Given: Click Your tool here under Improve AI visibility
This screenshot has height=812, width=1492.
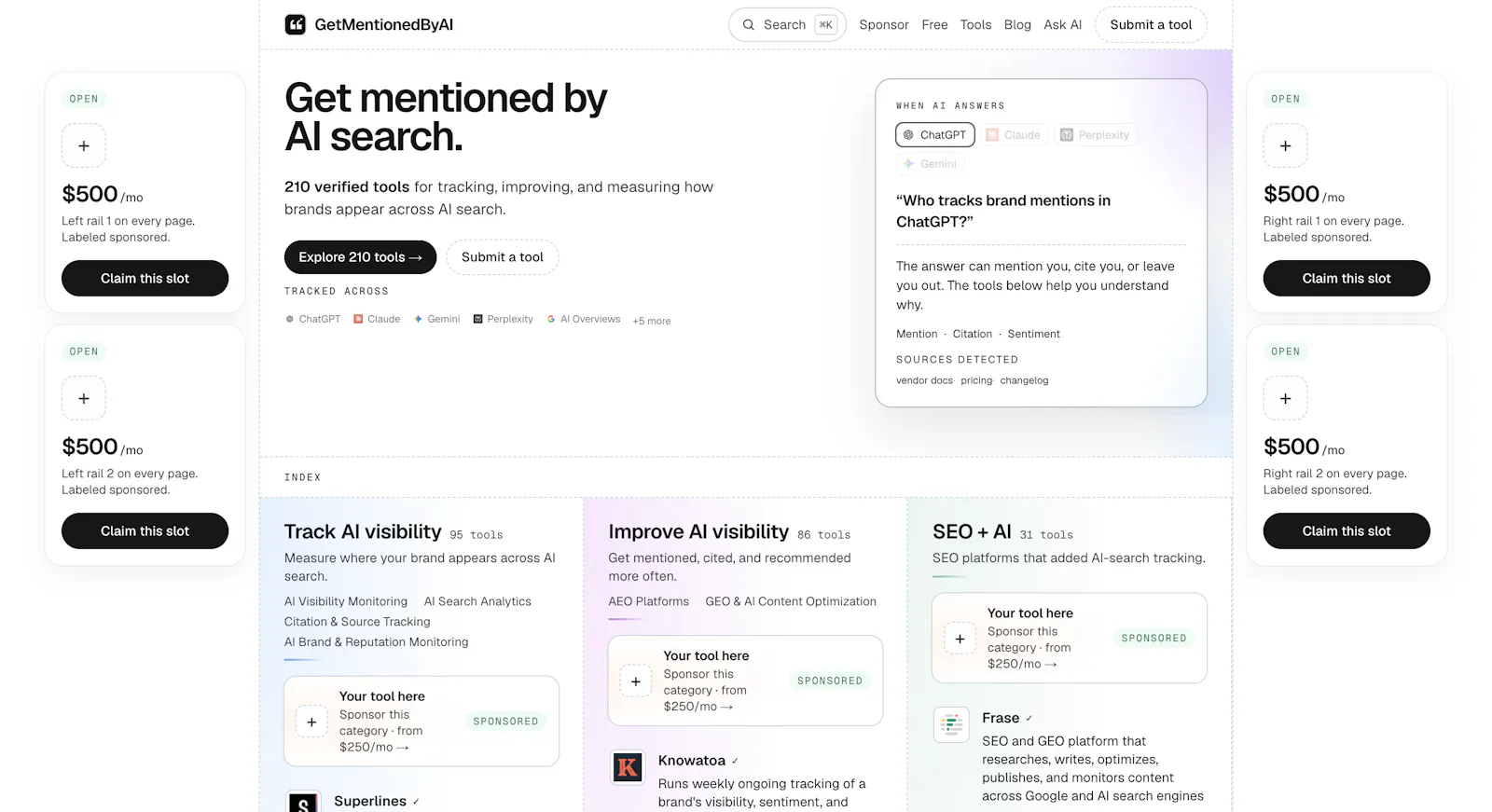Looking at the screenshot, I should pos(707,656).
